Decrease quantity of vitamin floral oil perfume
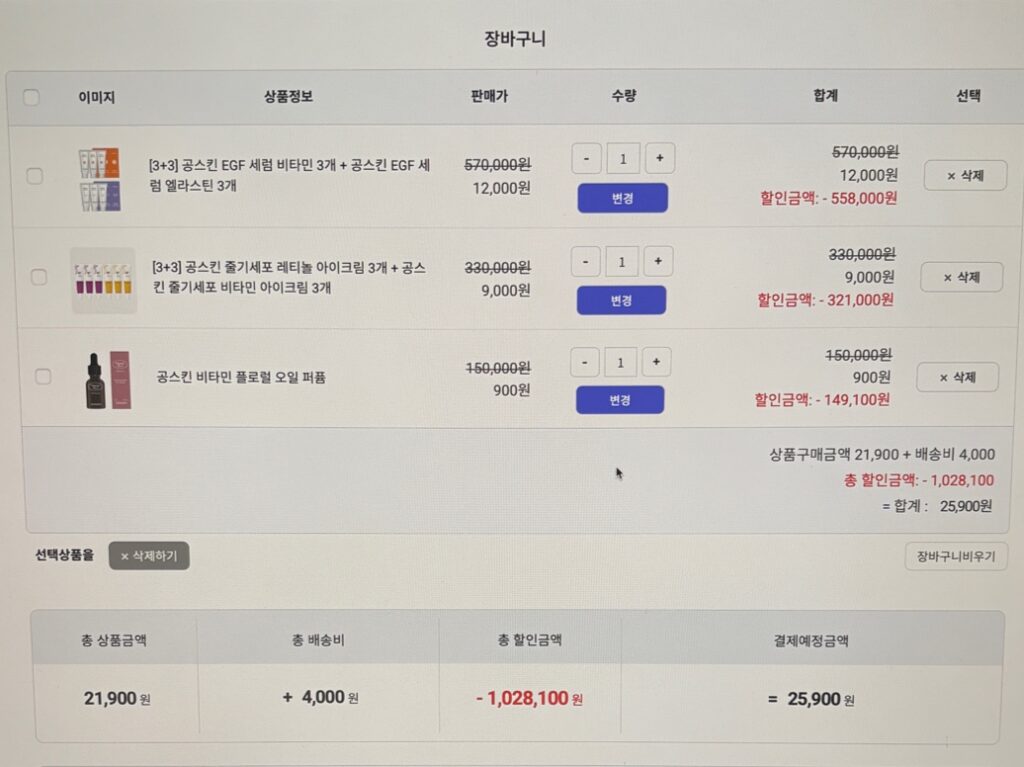The image size is (1024, 767). (x=584, y=362)
